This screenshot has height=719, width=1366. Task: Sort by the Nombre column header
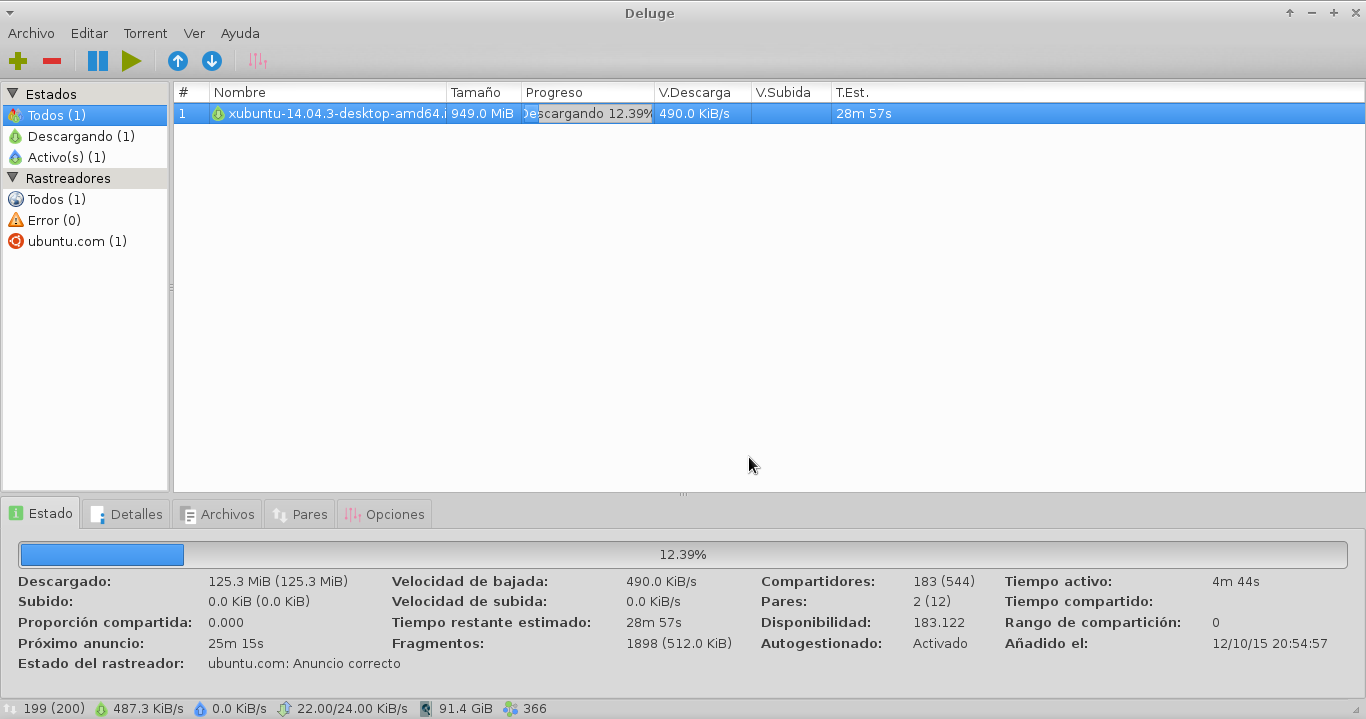[x=327, y=92]
